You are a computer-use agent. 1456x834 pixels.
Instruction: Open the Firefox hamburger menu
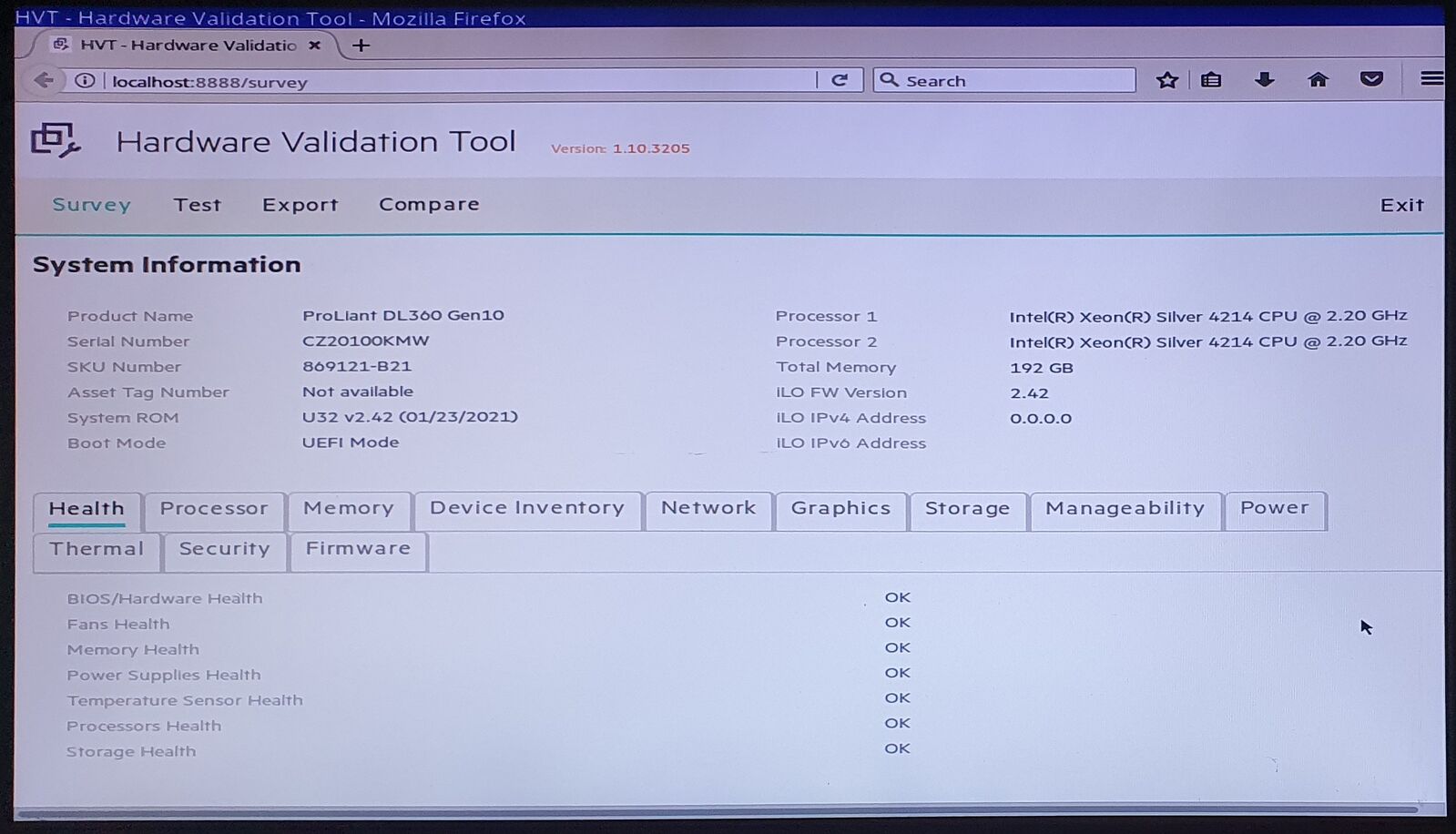(1431, 79)
